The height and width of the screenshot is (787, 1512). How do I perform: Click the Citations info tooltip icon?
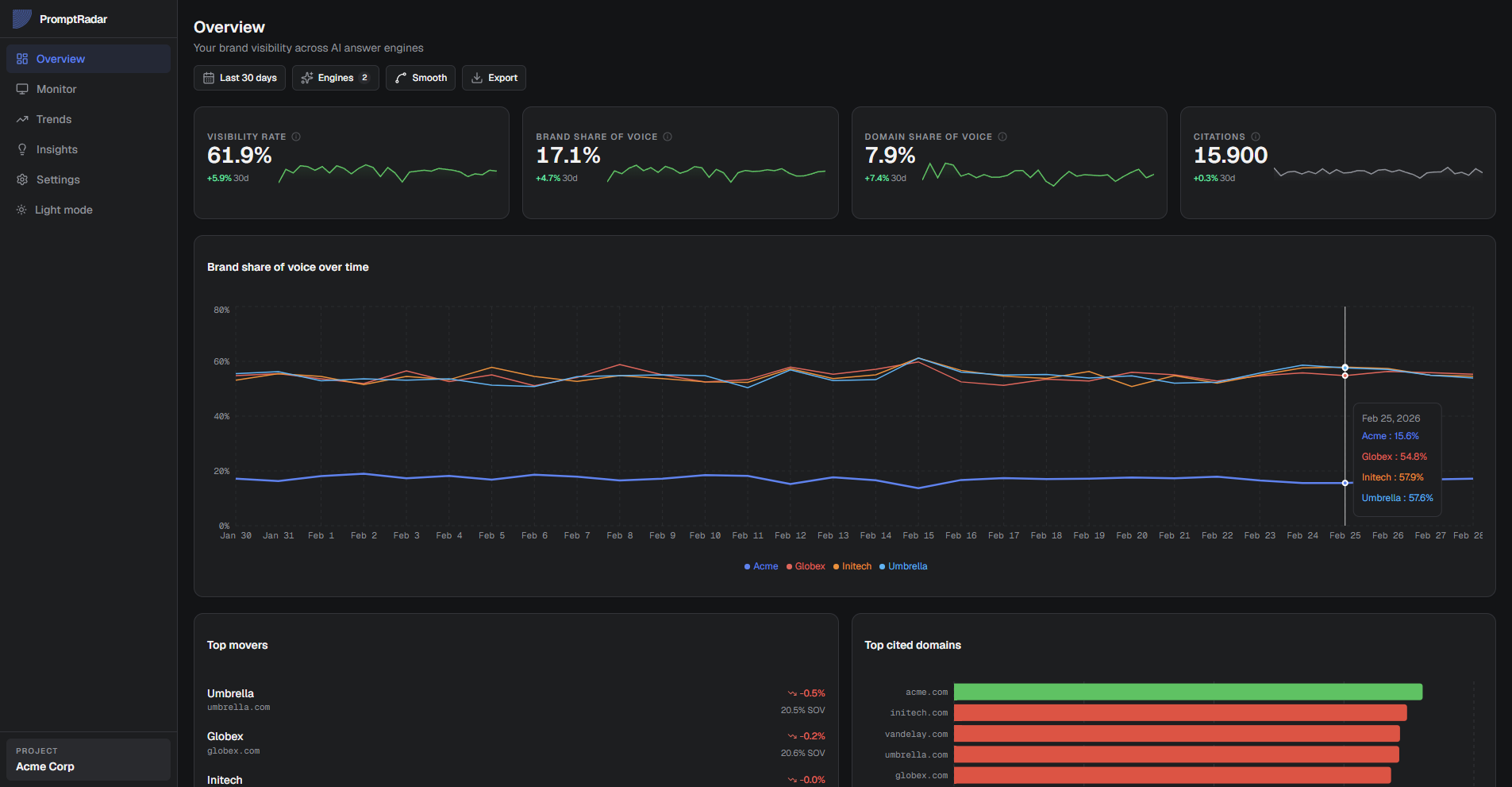click(x=1256, y=136)
